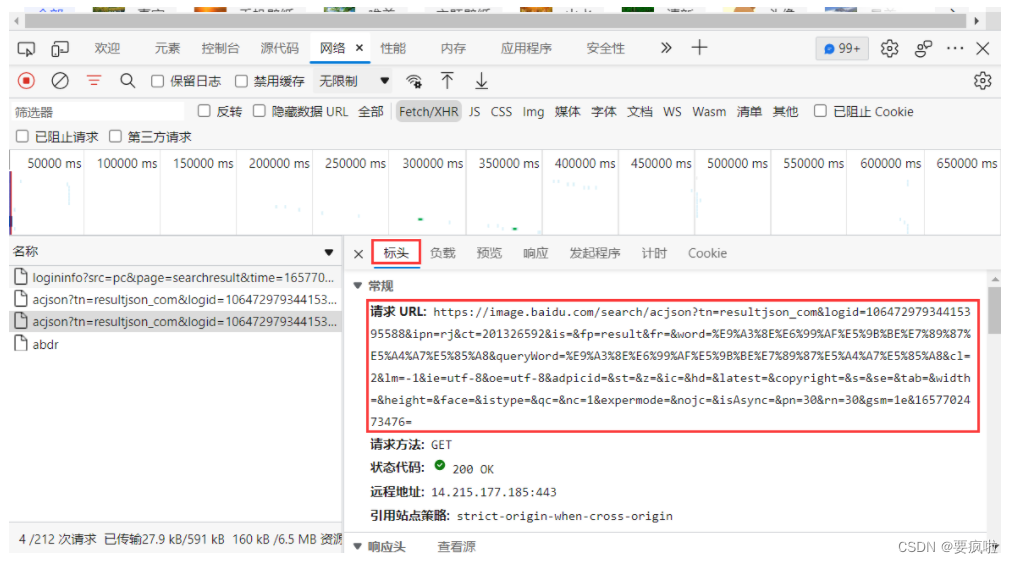The height and width of the screenshot is (563, 1013).
Task: Import HAR file with up arrow
Action: (447, 81)
